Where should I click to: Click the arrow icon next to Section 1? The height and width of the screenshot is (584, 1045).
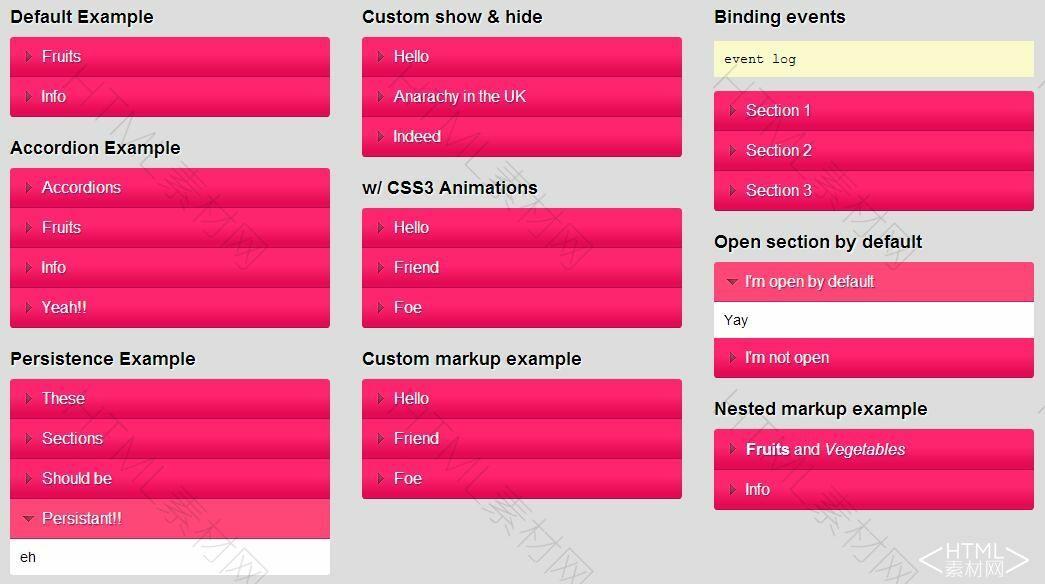(733, 111)
